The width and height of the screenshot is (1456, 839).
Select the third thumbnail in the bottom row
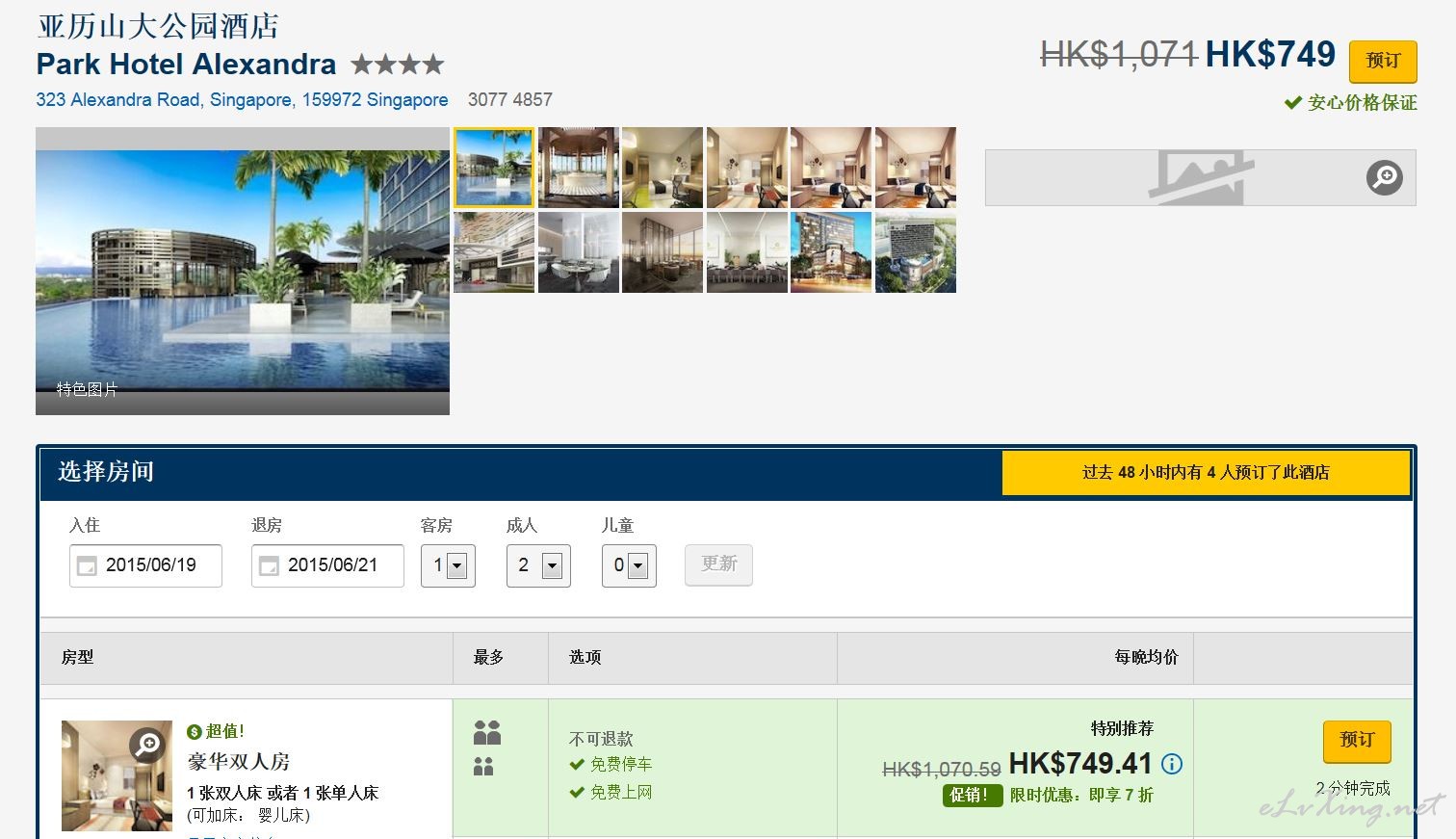[x=663, y=252]
